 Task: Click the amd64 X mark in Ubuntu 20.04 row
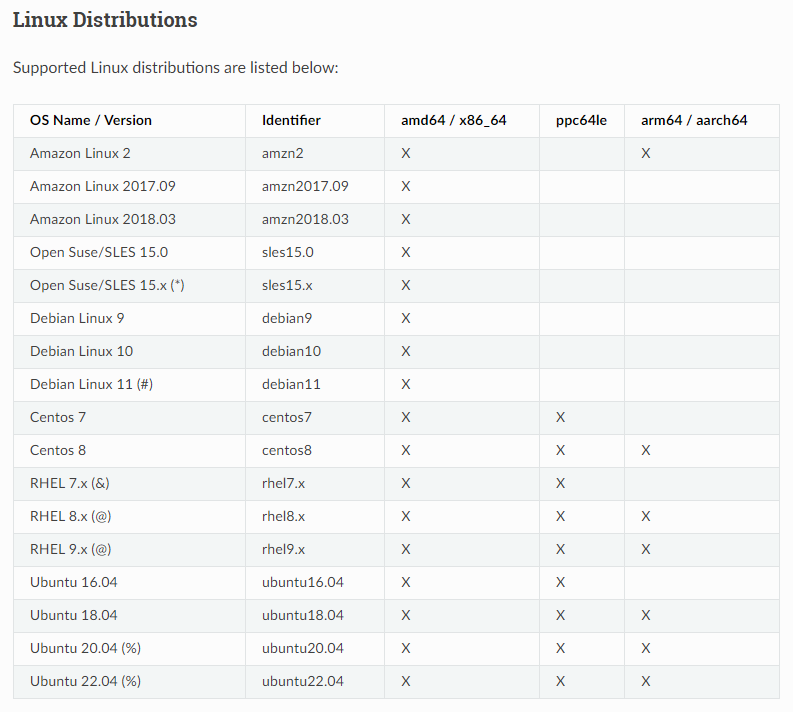point(406,648)
